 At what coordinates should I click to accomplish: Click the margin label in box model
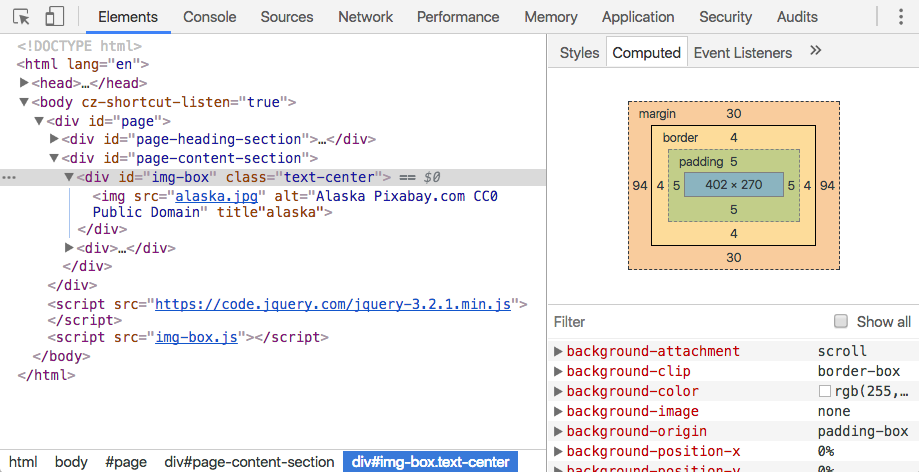click(657, 114)
